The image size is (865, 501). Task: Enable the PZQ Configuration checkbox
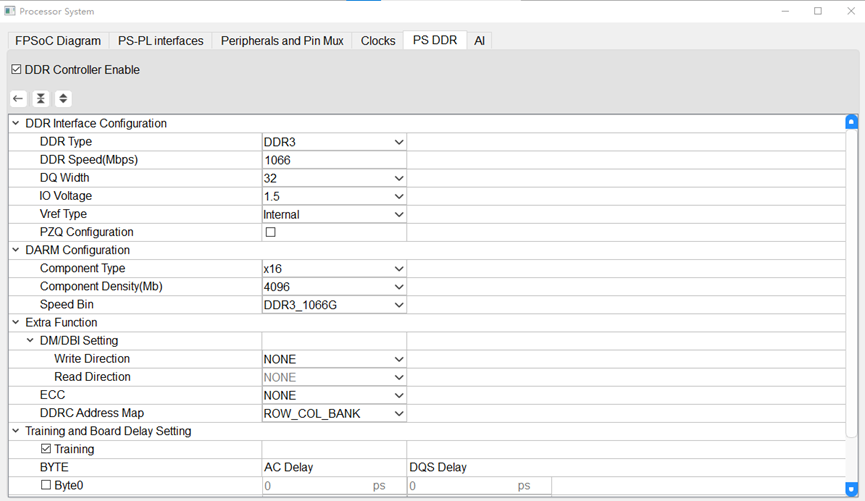click(270, 232)
